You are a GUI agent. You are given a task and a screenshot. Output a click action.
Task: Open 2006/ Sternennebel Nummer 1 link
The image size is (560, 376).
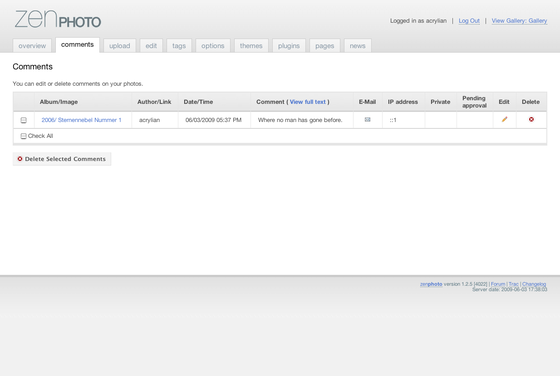point(81,120)
